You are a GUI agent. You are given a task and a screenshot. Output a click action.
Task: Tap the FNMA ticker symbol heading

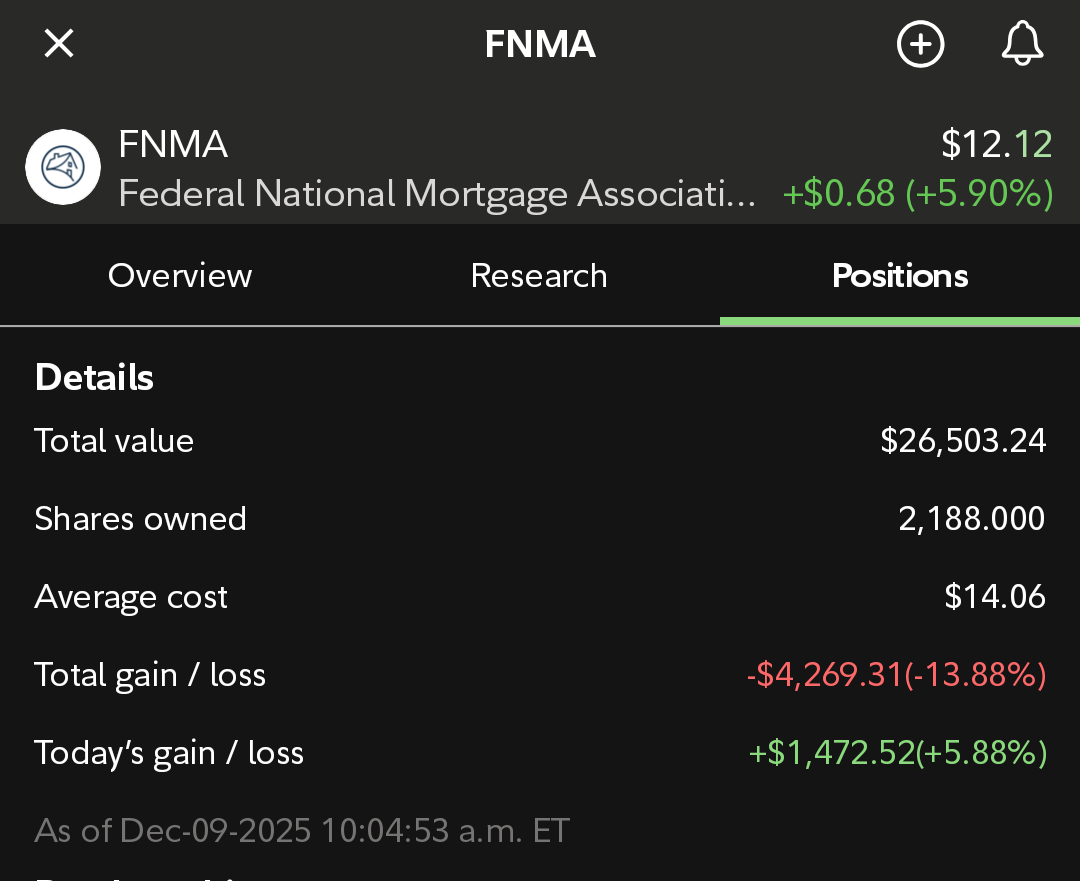(173, 145)
